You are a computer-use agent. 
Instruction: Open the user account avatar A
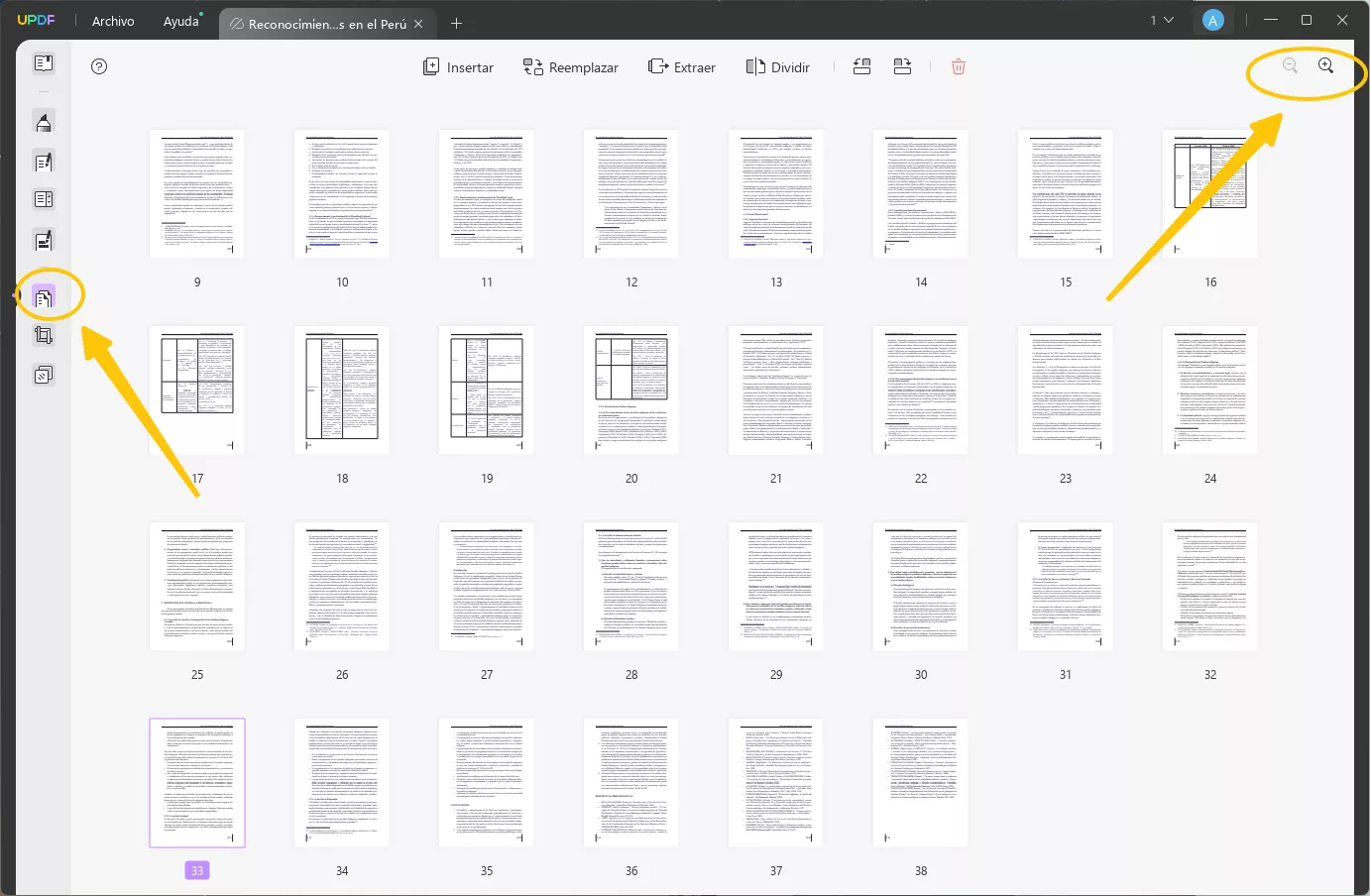[1212, 20]
